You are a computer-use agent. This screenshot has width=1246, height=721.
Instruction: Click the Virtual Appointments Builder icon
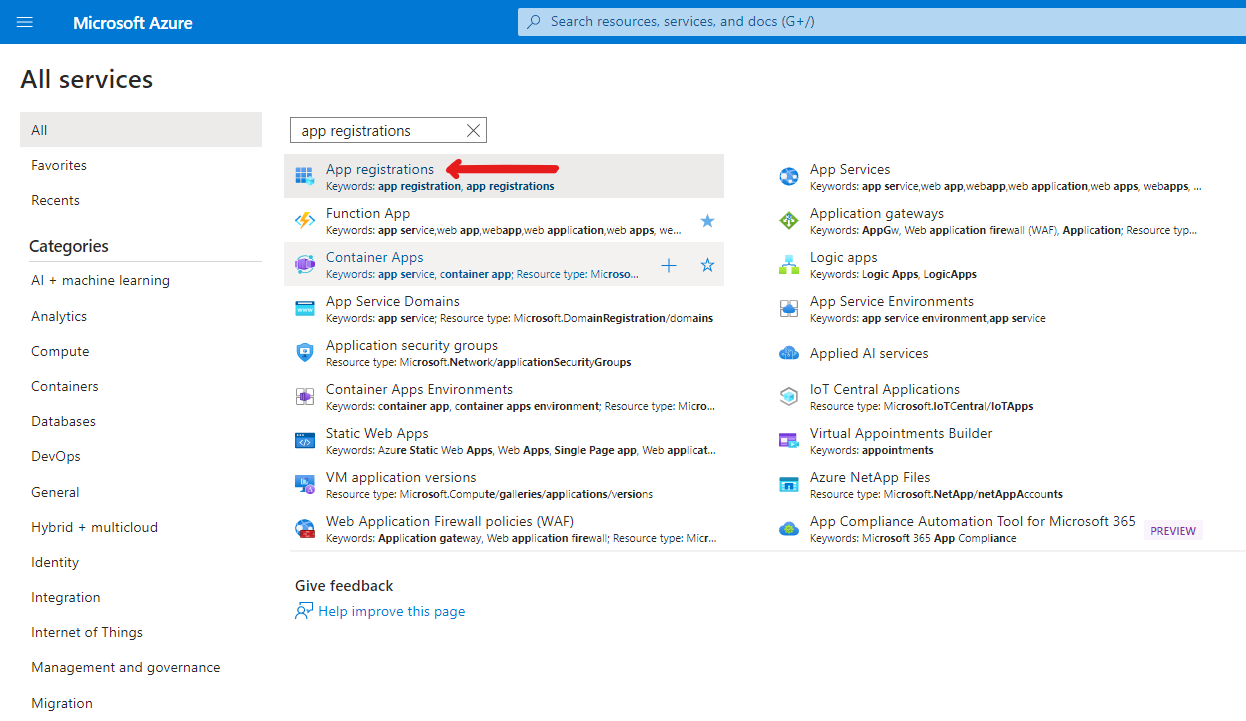coord(789,441)
